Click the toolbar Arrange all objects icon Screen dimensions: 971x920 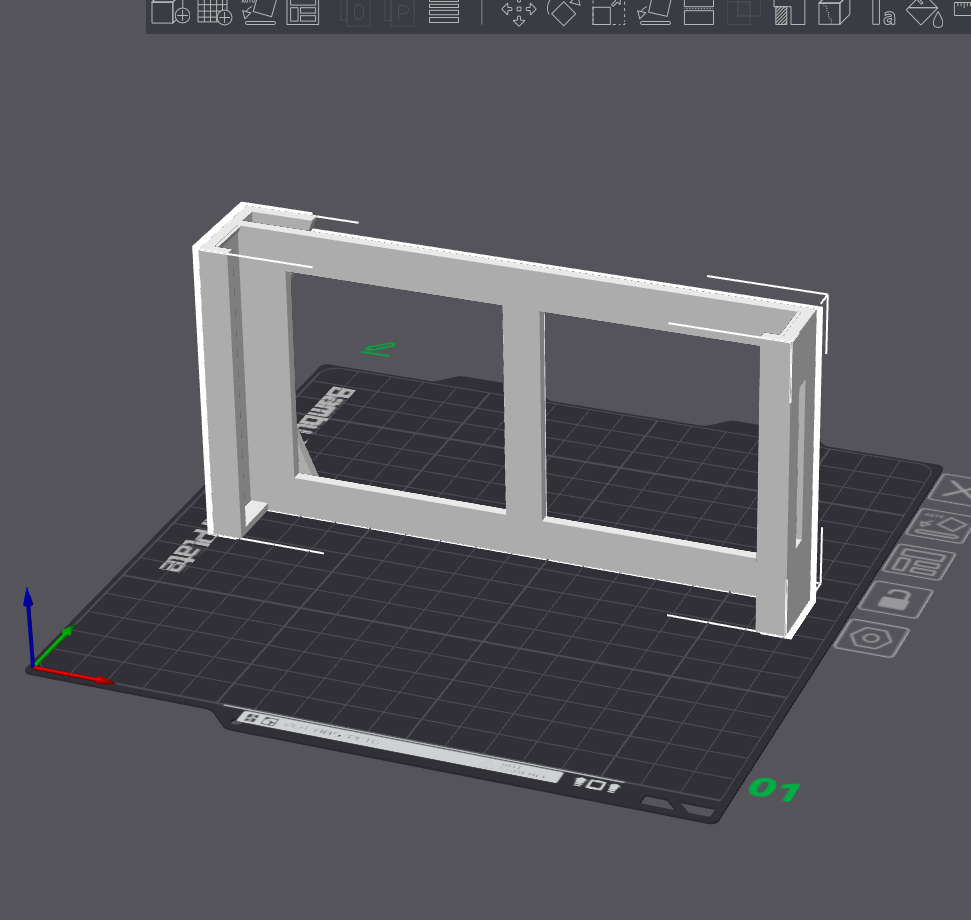(303, 11)
